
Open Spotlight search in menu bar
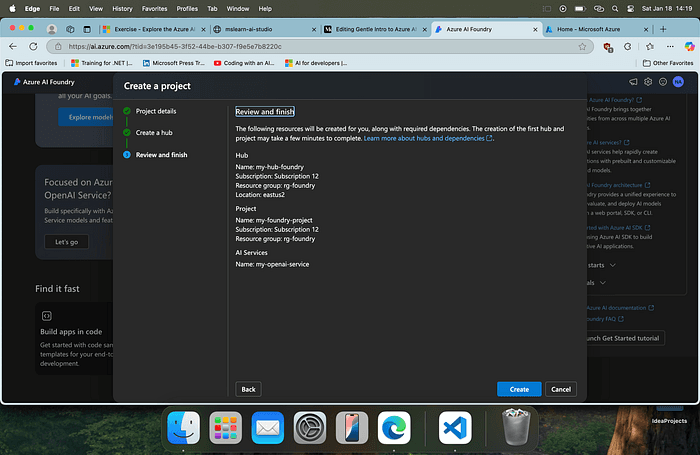pyautogui.click(x=615, y=8)
